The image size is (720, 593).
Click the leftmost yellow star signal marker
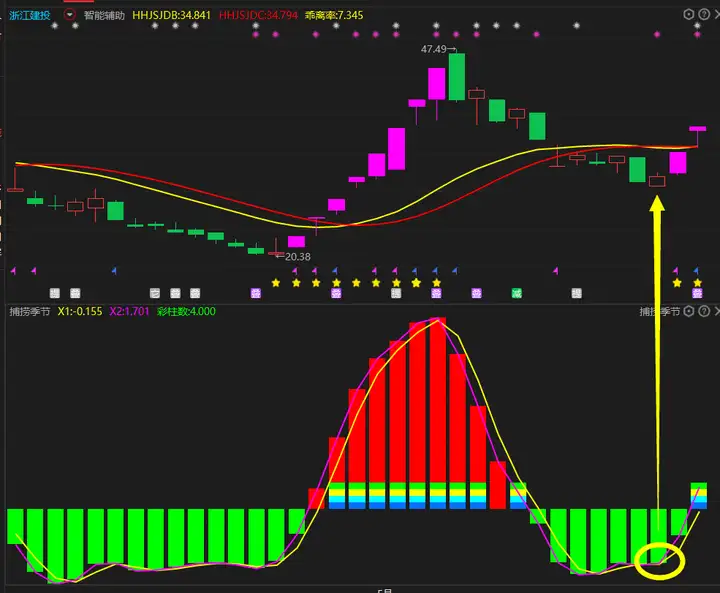tap(275, 283)
